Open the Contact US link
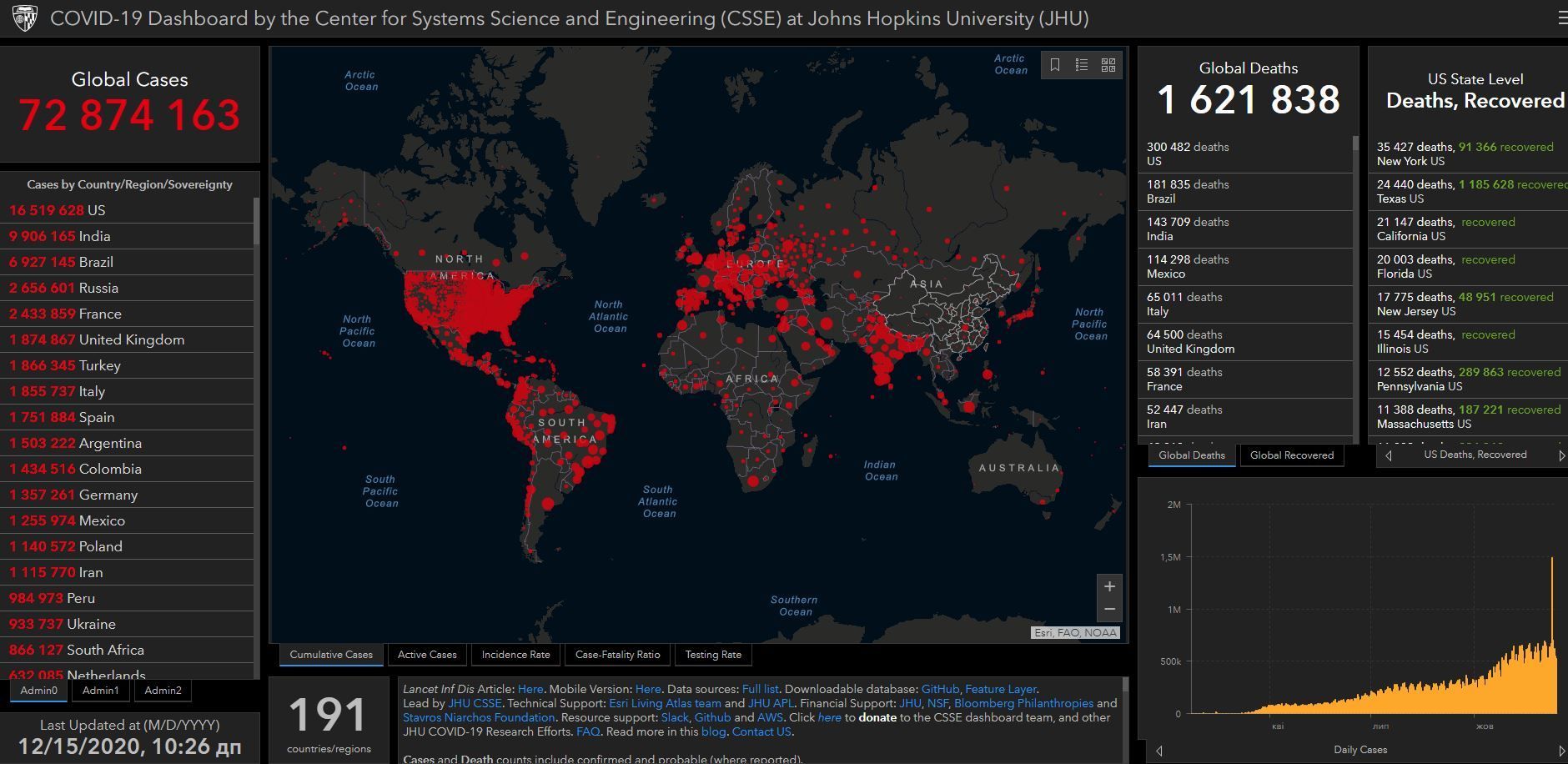1568x764 pixels. pos(761,731)
